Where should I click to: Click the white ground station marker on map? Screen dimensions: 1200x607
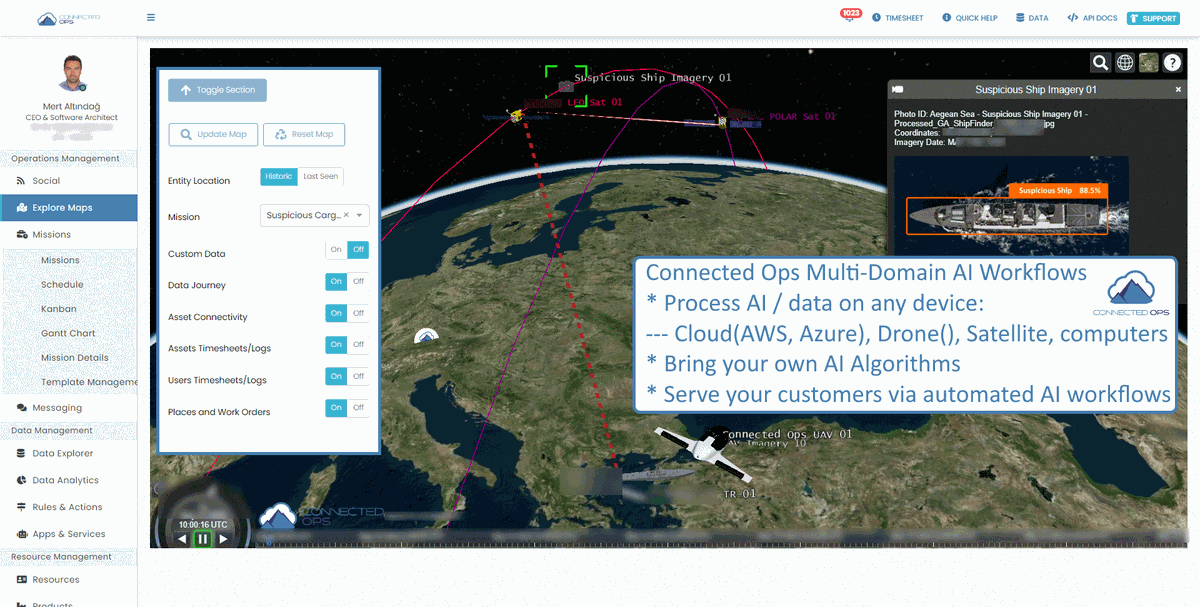click(x=427, y=336)
